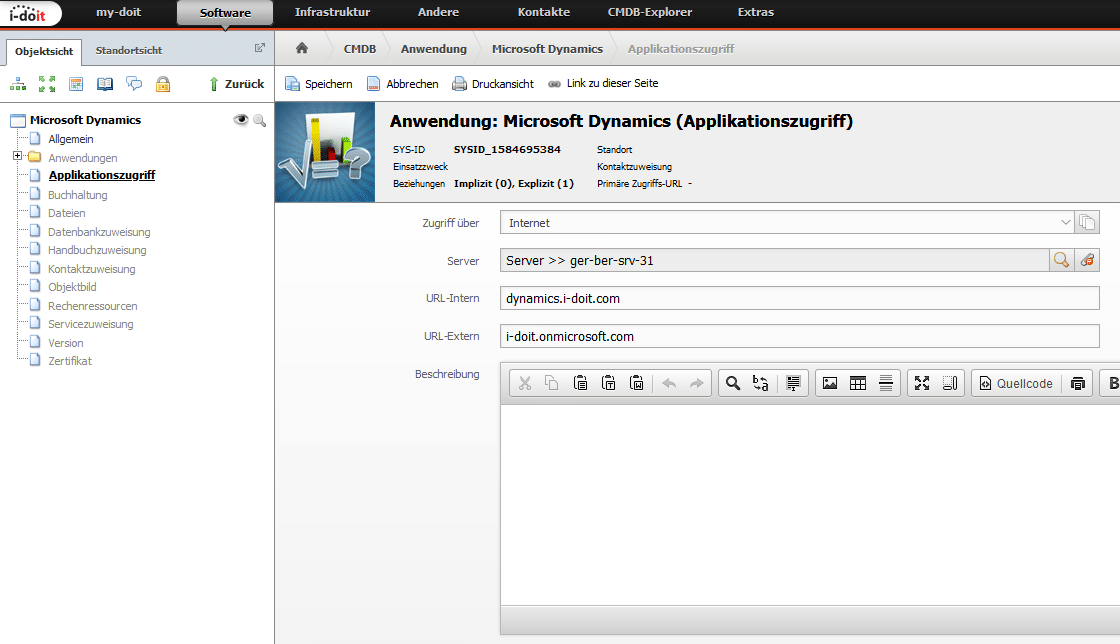Screen dimensions: 1120x644
Task: Expand the Anwendungen folder node
Action: [x=17, y=156]
